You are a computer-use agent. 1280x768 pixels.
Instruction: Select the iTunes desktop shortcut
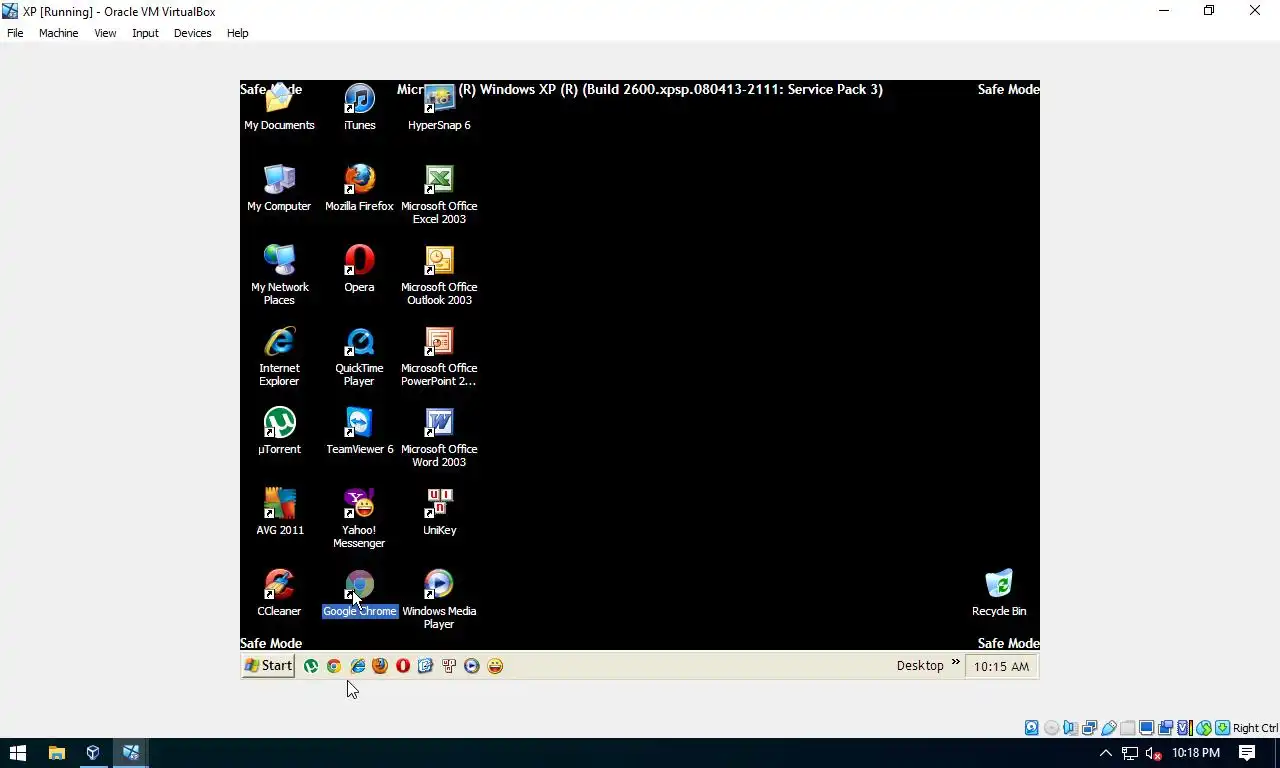(x=359, y=107)
